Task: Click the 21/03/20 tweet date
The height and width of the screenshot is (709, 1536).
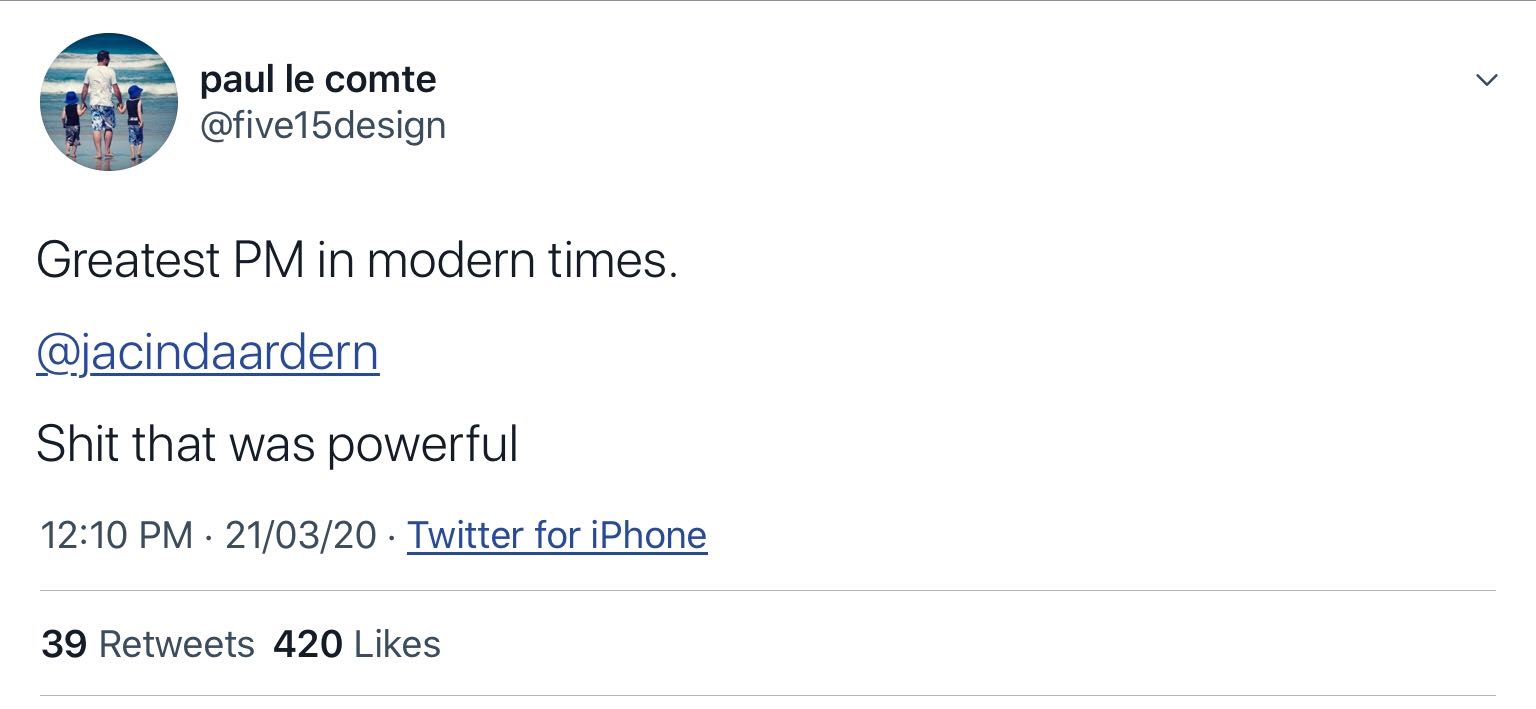Action: (300, 535)
